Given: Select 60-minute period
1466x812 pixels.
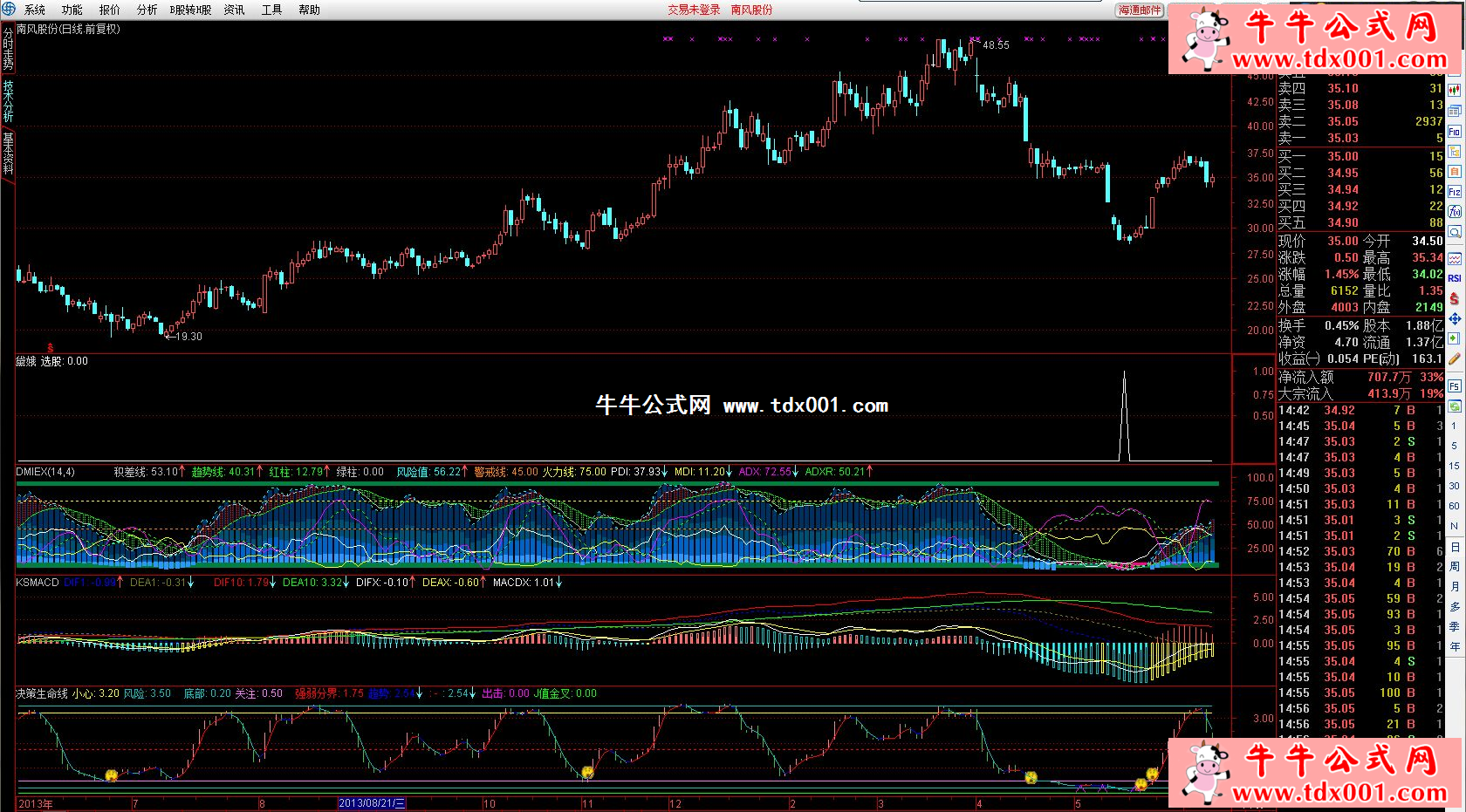Looking at the screenshot, I should [1455, 506].
